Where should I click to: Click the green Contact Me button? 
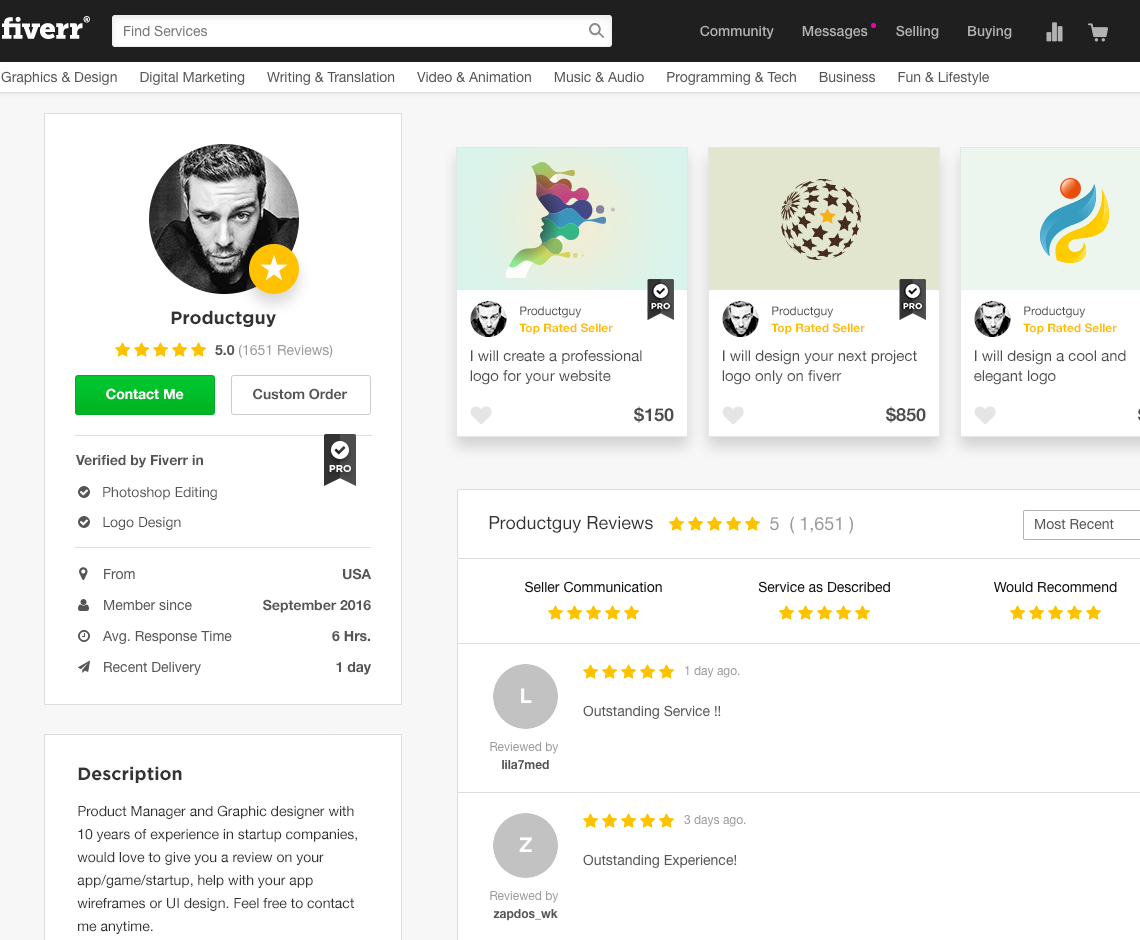145,395
